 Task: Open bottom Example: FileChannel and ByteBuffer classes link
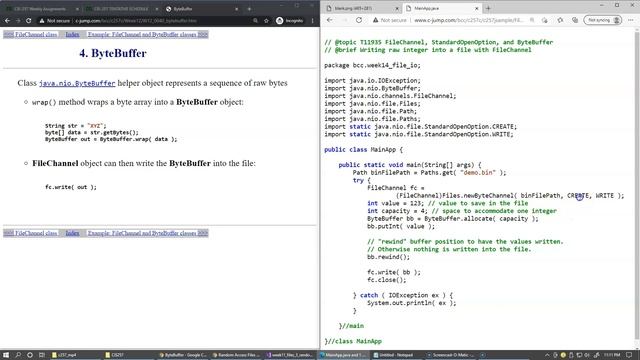click(148, 233)
